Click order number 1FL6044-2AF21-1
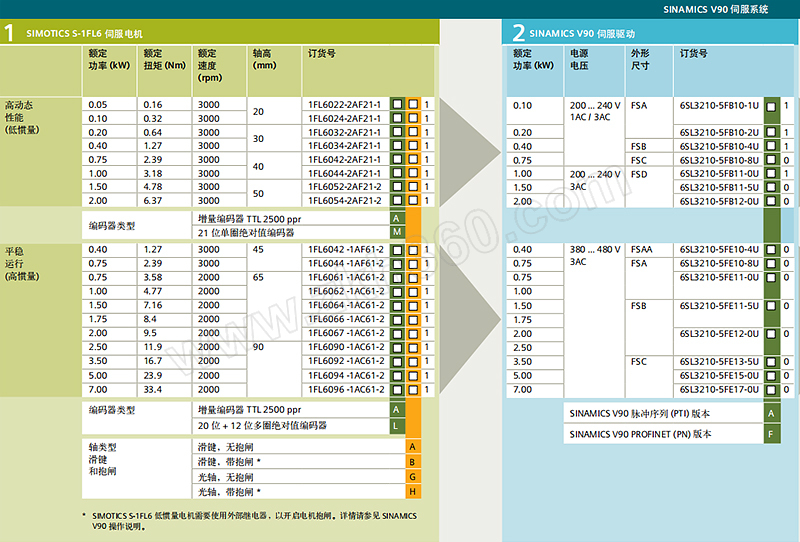Viewport: 800px width, 542px height. 344,173
